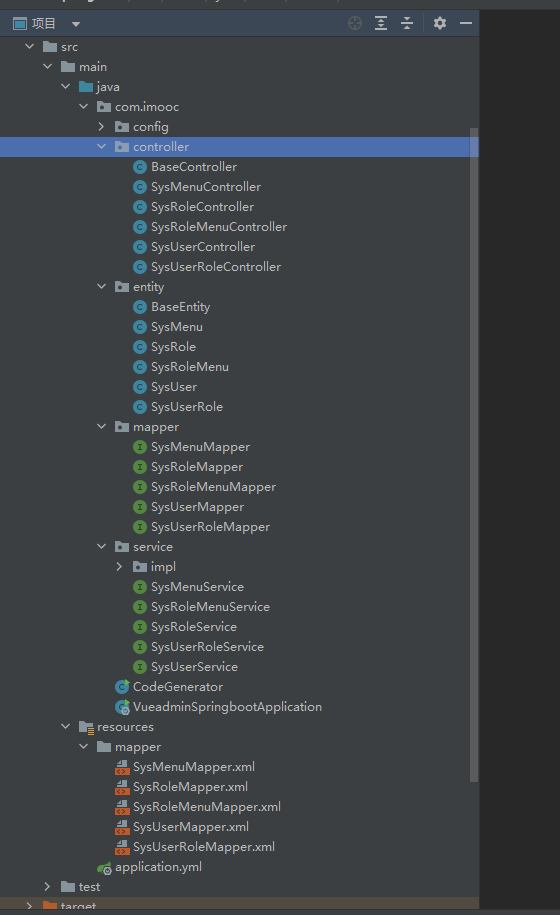Collapse the controller package chevron
The height and width of the screenshot is (915, 560).
coord(102,146)
